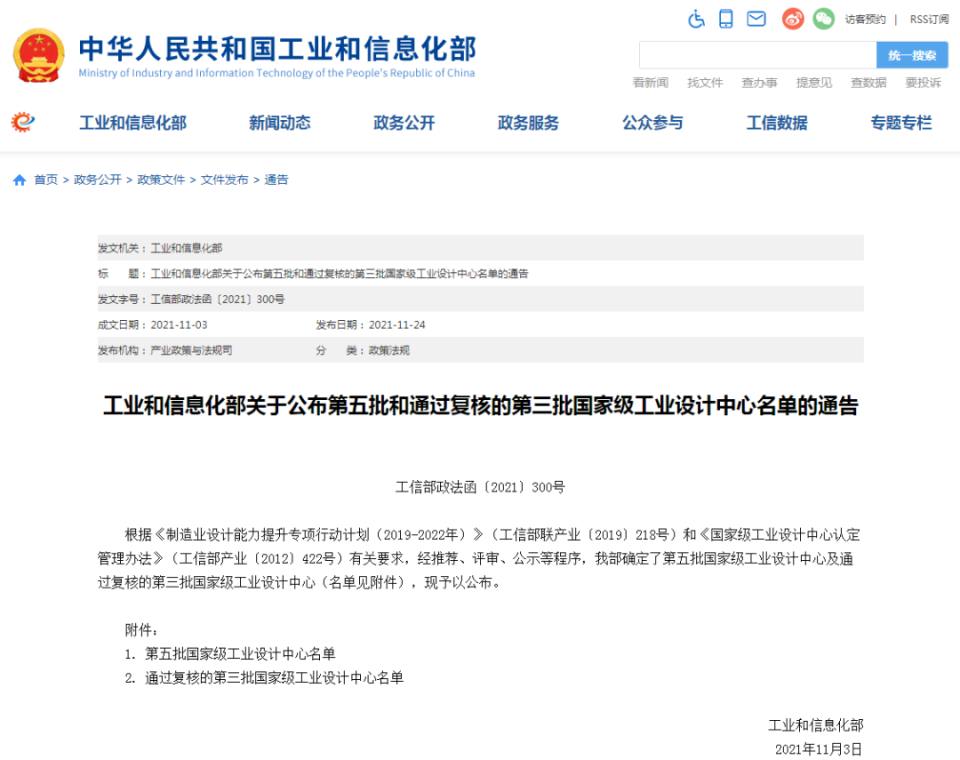Open the 政务公开 menu
This screenshot has width=960, height=760.
[404, 123]
